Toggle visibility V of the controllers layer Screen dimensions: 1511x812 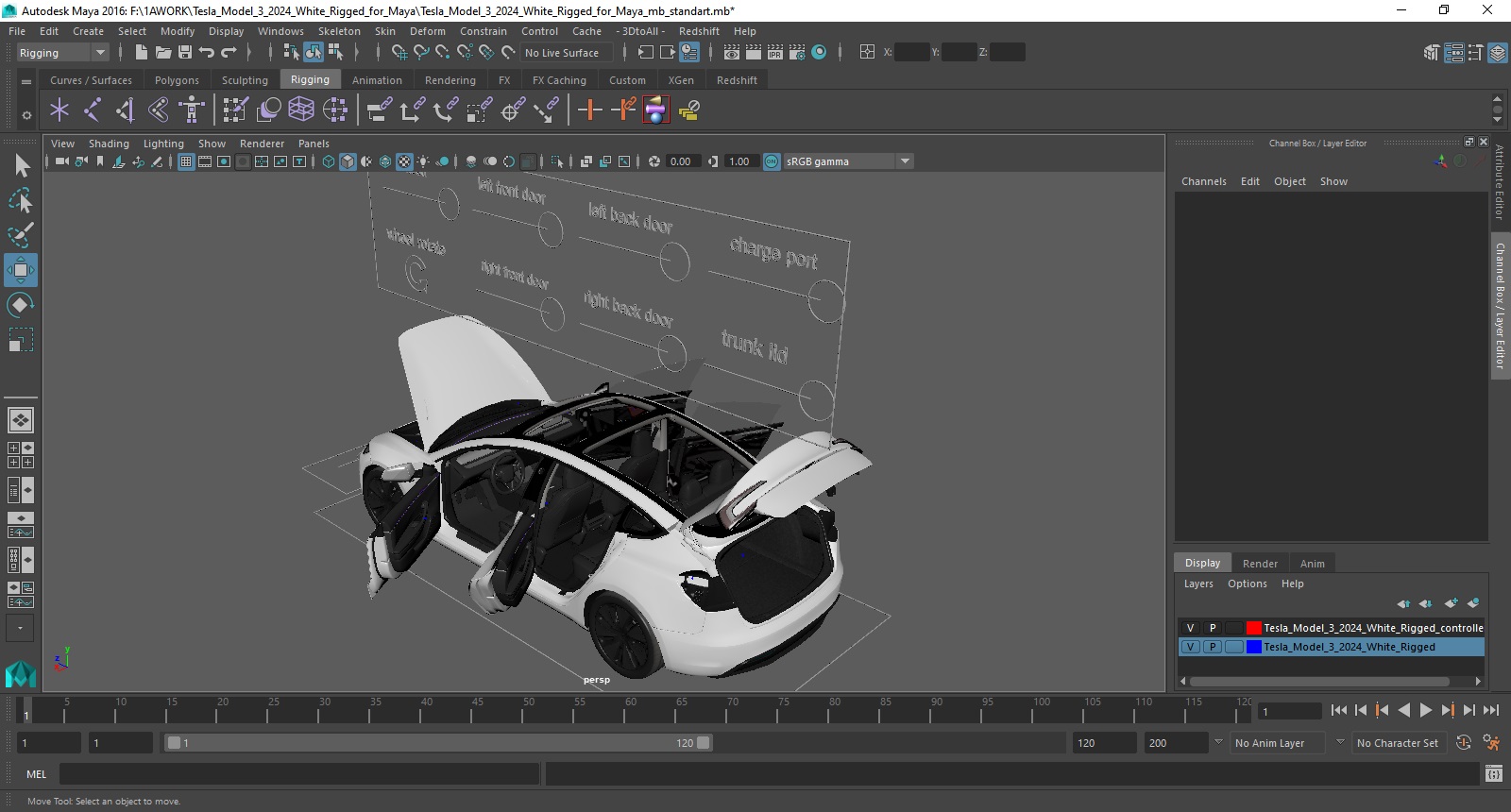(x=1190, y=628)
